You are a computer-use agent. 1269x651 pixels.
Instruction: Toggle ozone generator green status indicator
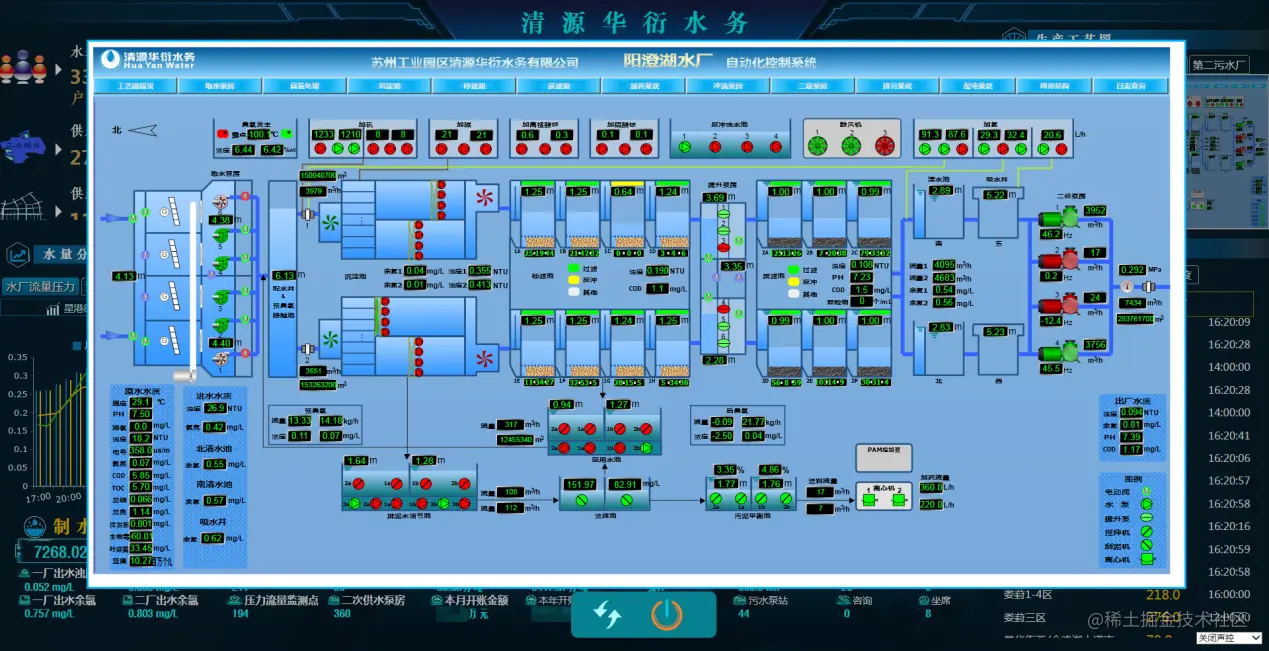click(287, 133)
